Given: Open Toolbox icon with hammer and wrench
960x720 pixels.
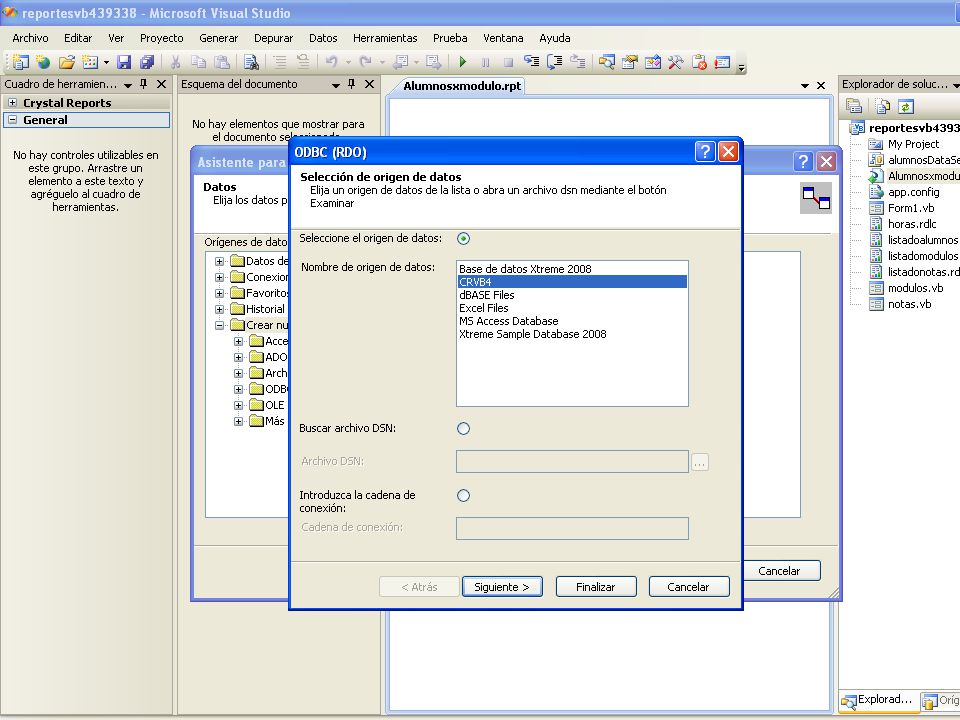Looking at the screenshot, I should (676, 62).
